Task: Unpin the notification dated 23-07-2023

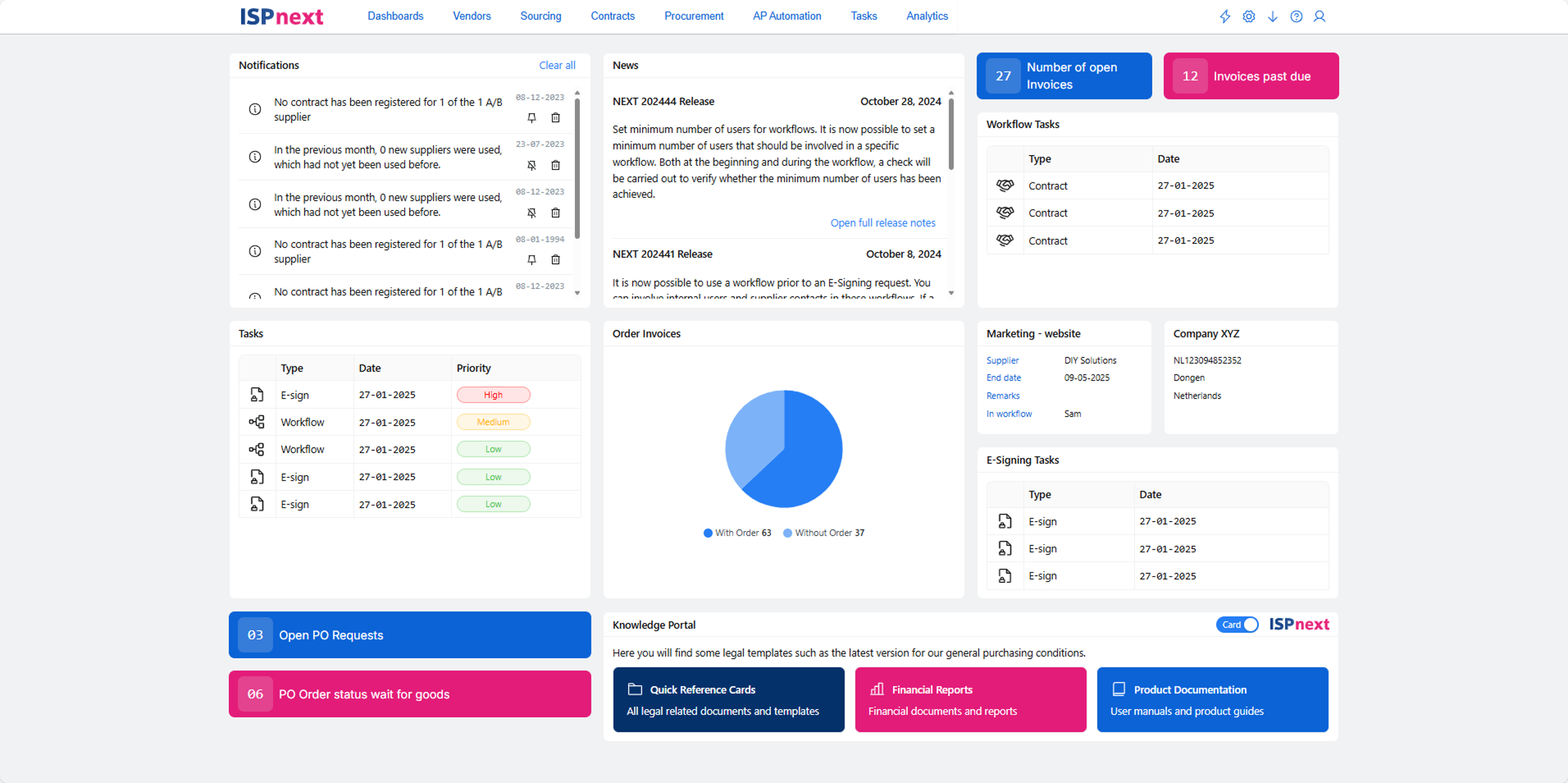Action: [x=531, y=165]
